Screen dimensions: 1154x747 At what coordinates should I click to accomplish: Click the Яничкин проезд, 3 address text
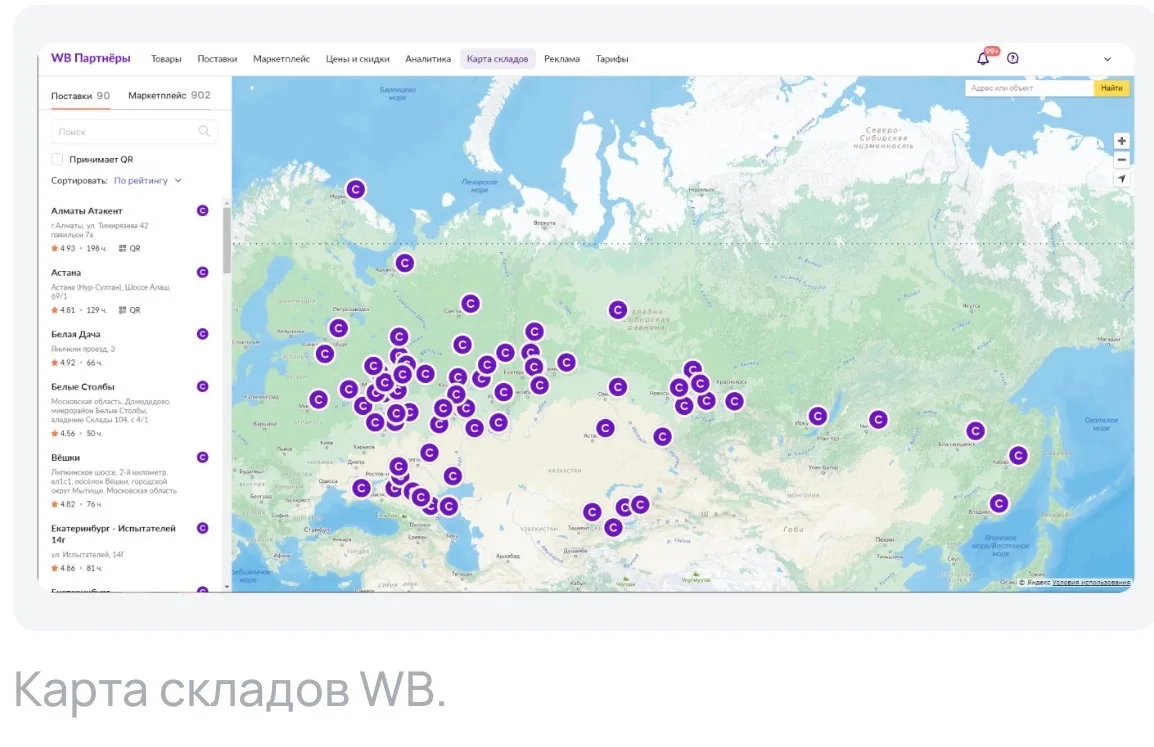[83, 349]
